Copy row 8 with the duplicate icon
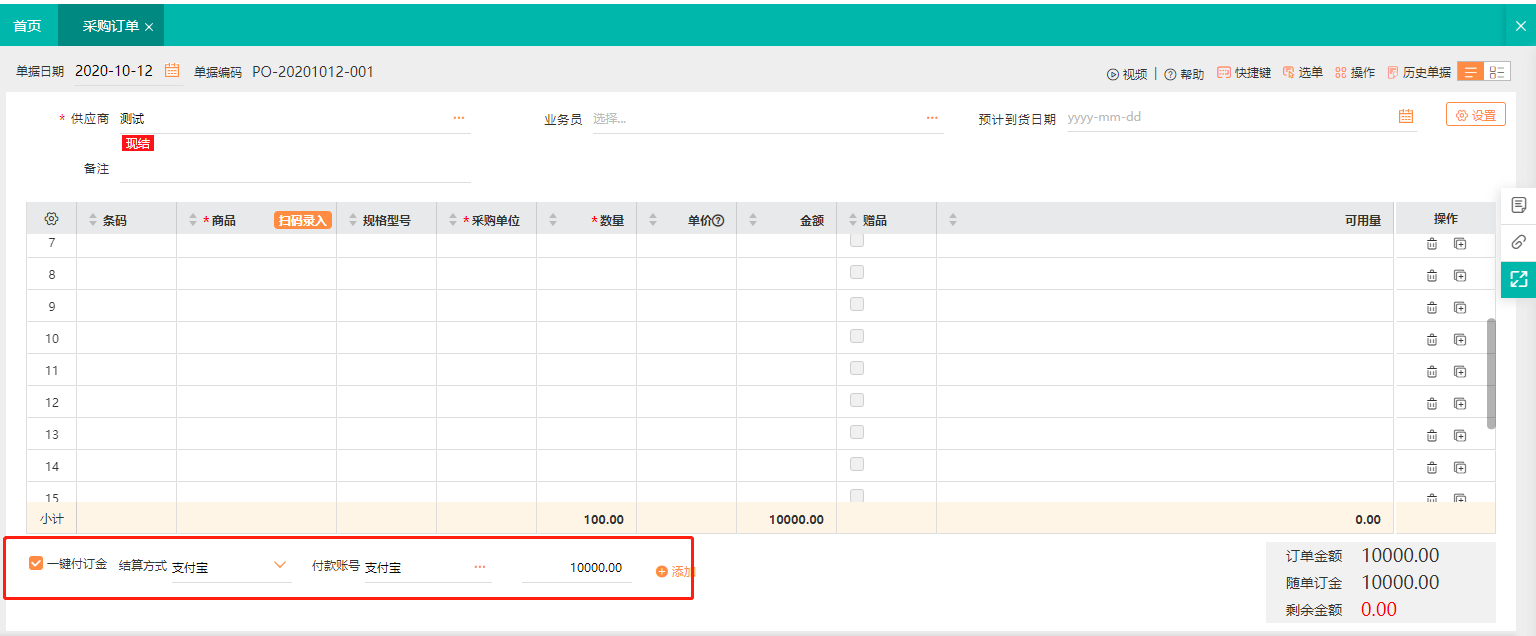 tap(1460, 275)
